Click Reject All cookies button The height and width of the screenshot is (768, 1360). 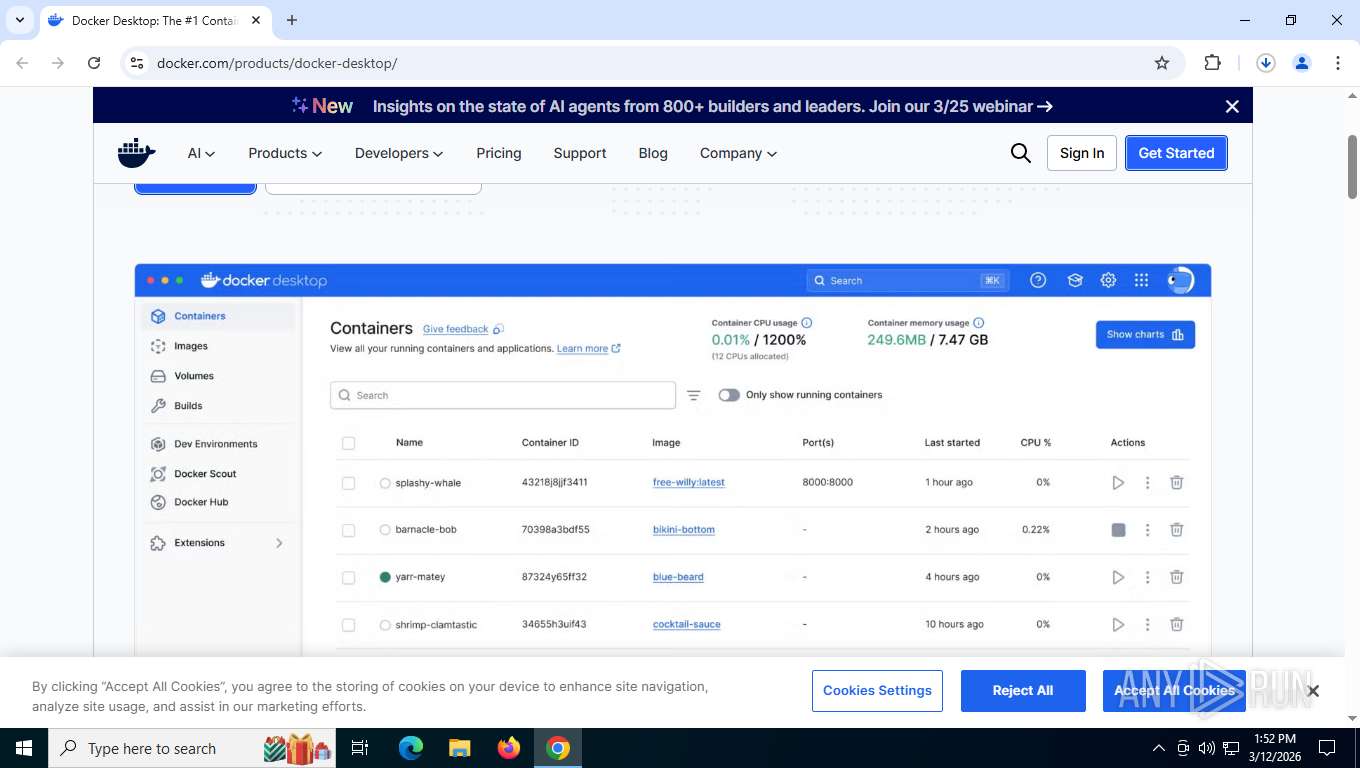pos(1023,691)
